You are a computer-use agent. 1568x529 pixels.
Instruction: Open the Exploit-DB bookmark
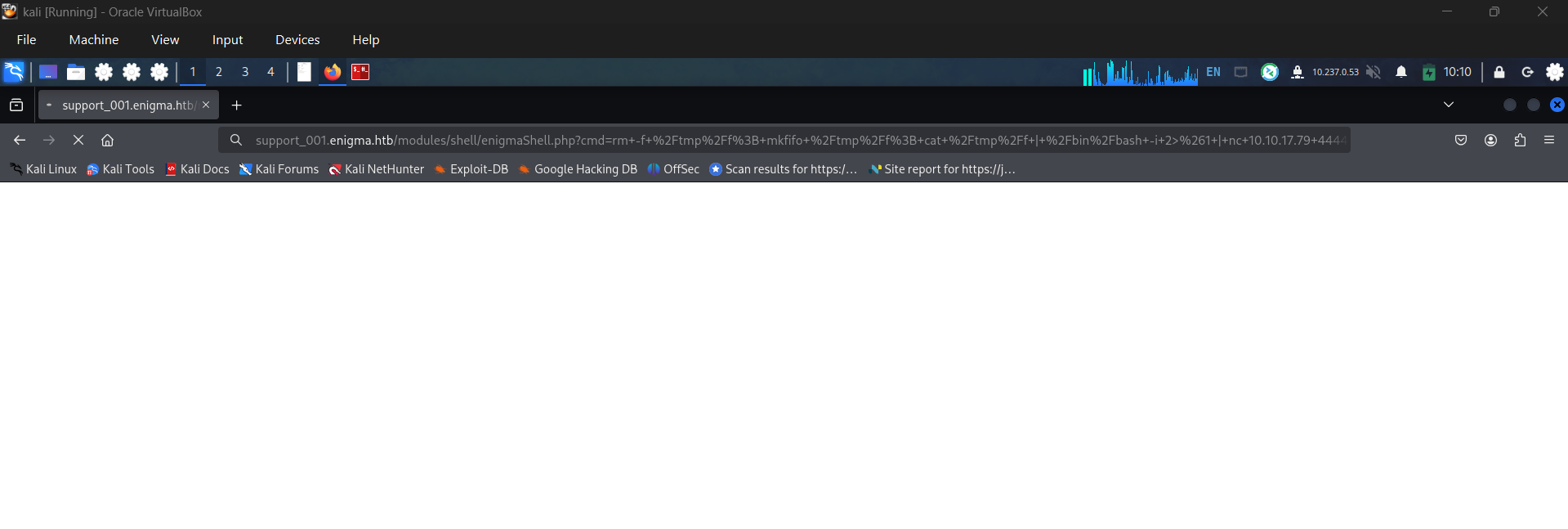[471, 169]
